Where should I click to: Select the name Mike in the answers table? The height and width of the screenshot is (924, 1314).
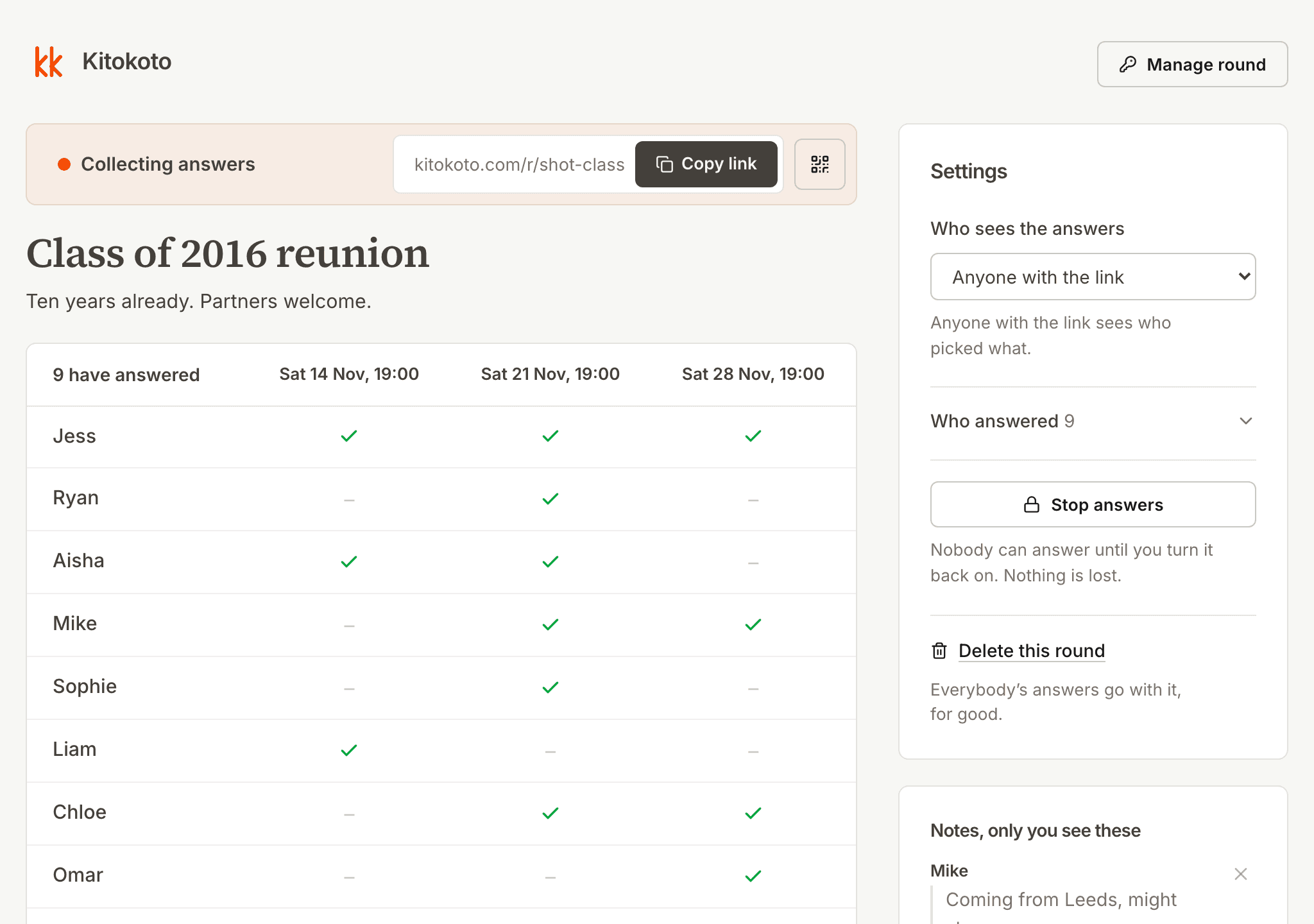click(x=75, y=624)
